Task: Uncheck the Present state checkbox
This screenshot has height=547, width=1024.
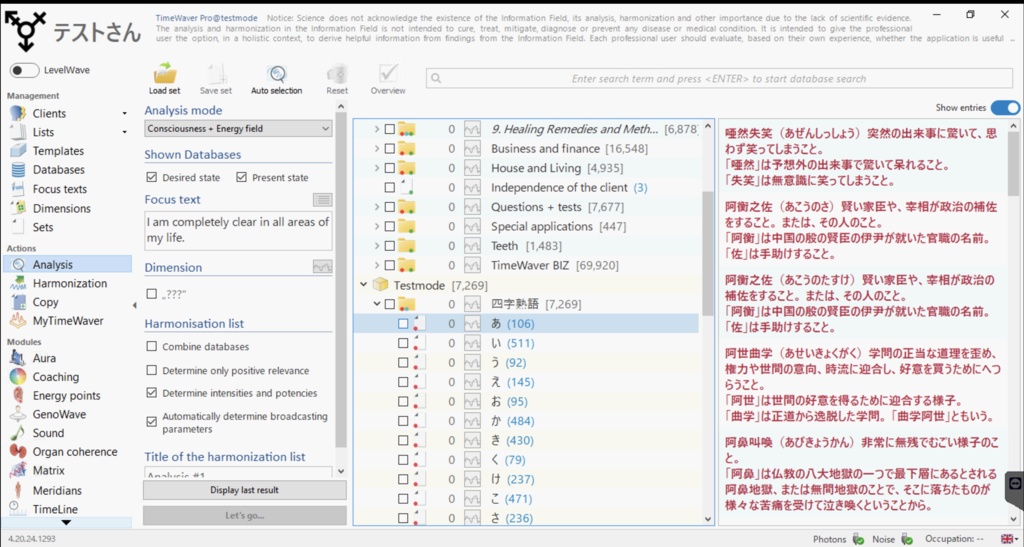Action: tap(241, 178)
